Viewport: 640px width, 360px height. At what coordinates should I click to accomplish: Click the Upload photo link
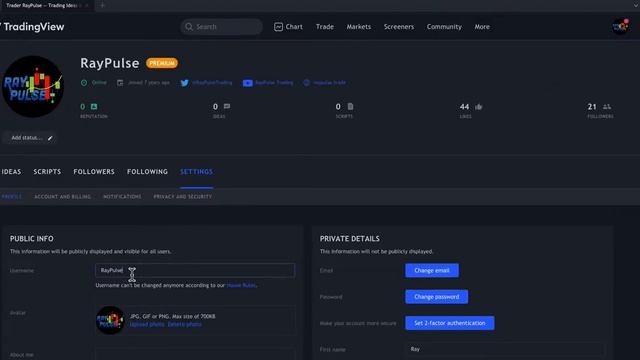pos(147,324)
